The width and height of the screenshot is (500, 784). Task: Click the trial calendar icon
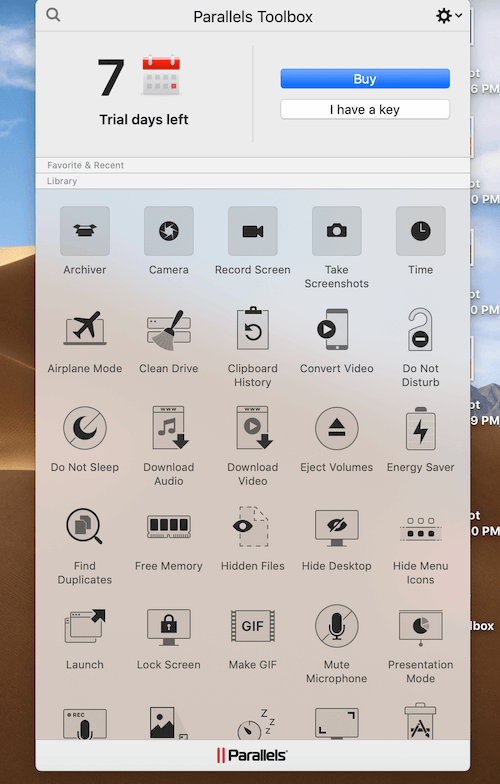click(x=161, y=75)
